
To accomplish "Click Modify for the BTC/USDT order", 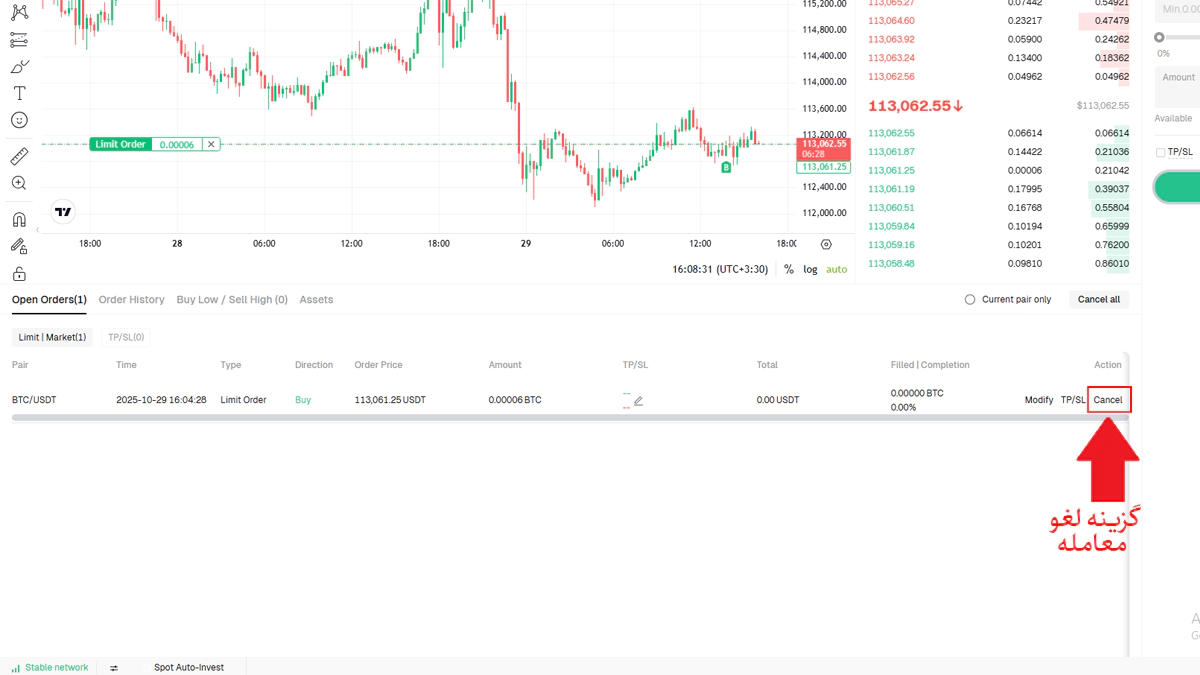I will [x=1038, y=400].
